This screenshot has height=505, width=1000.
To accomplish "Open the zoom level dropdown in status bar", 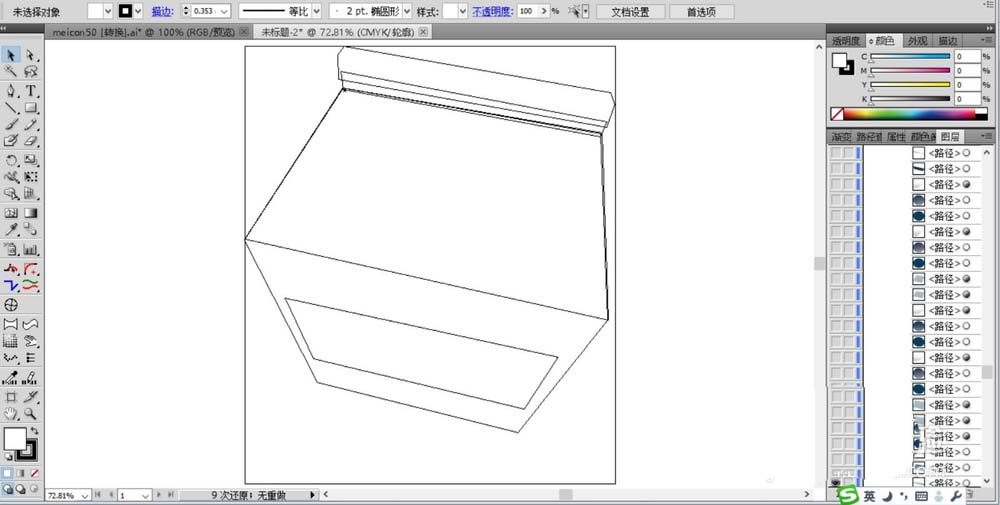I will [x=85, y=495].
